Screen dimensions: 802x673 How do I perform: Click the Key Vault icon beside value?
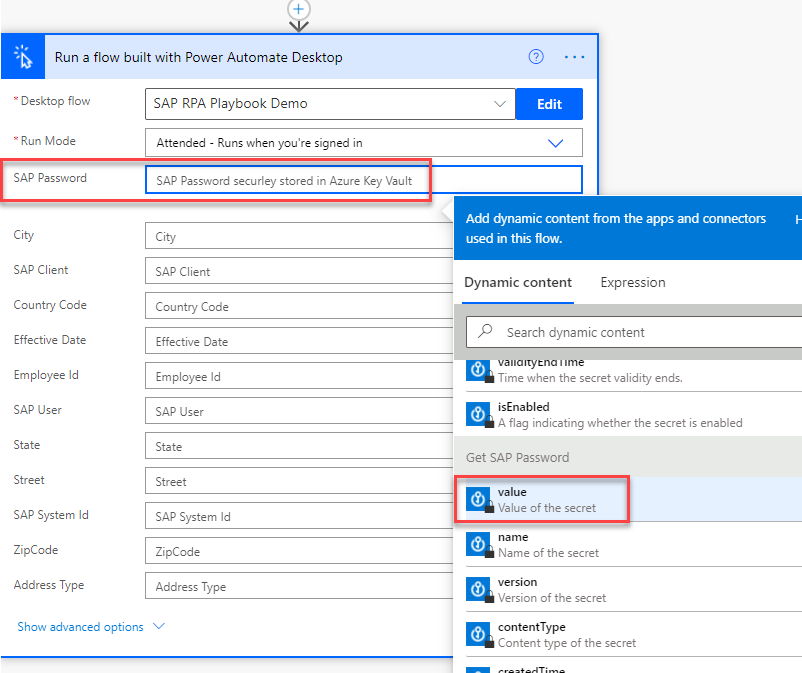478,499
